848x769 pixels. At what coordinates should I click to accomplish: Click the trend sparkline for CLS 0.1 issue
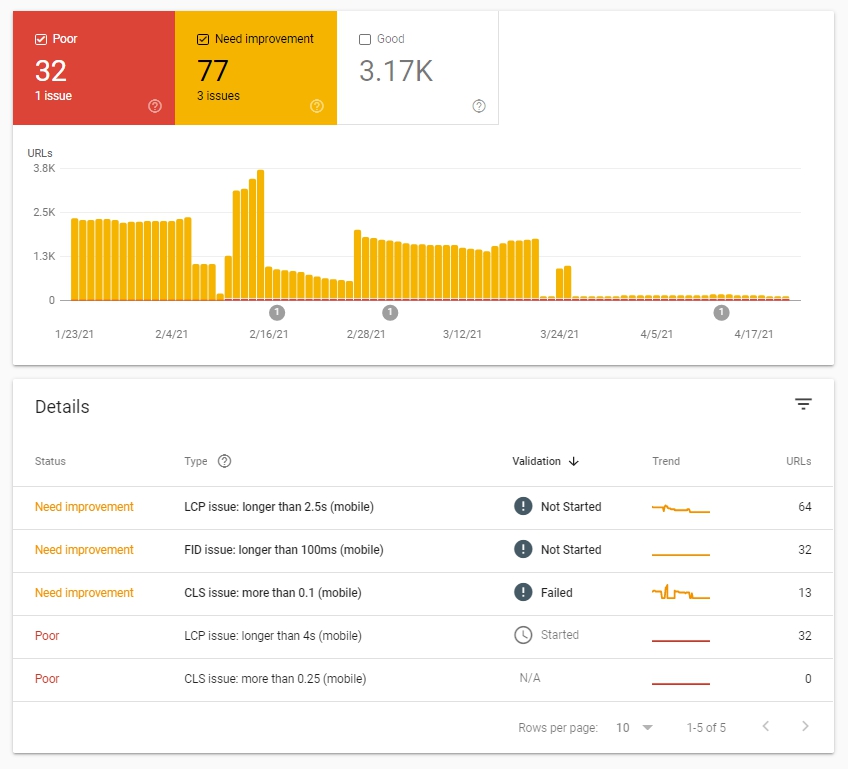click(x=680, y=593)
